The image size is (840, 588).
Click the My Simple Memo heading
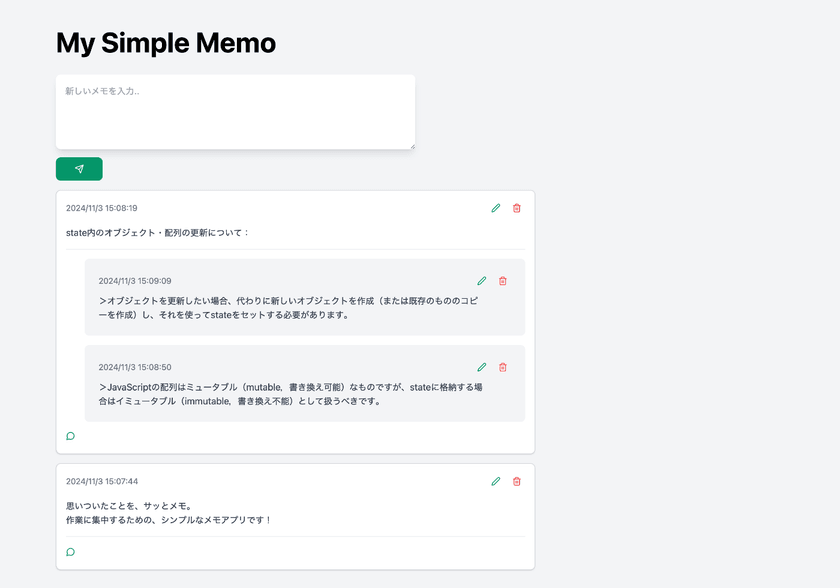click(166, 43)
